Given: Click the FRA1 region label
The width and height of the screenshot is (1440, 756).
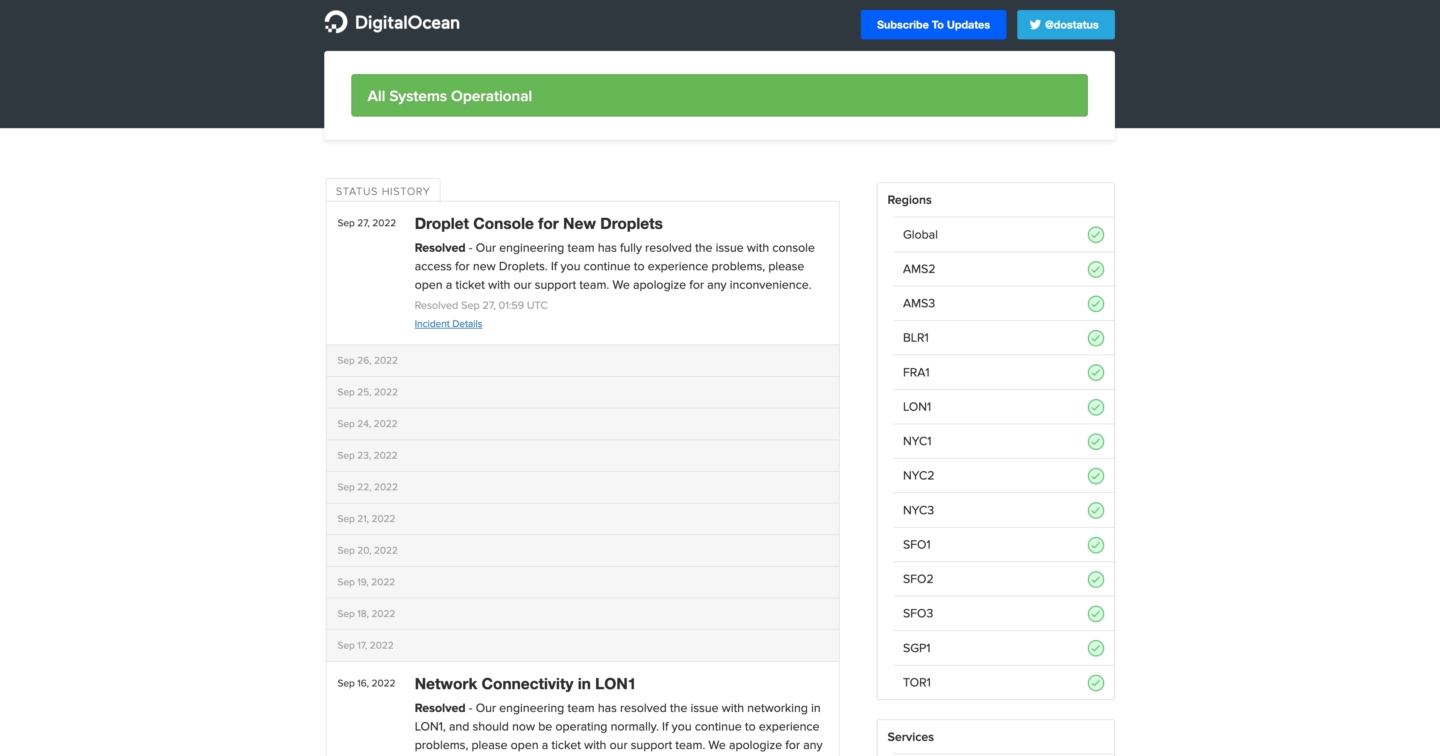Looking at the screenshot, I should [x=916, y=373].
